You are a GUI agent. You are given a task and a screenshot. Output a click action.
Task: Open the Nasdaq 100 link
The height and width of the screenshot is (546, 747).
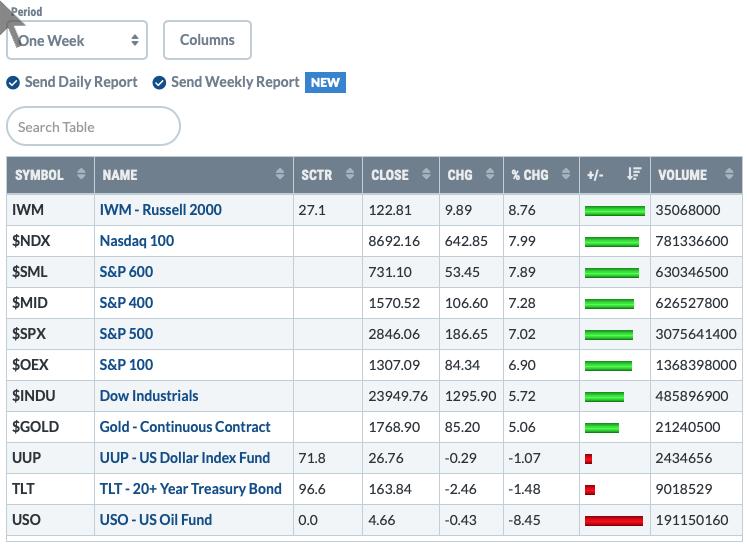tap(137, 241)
